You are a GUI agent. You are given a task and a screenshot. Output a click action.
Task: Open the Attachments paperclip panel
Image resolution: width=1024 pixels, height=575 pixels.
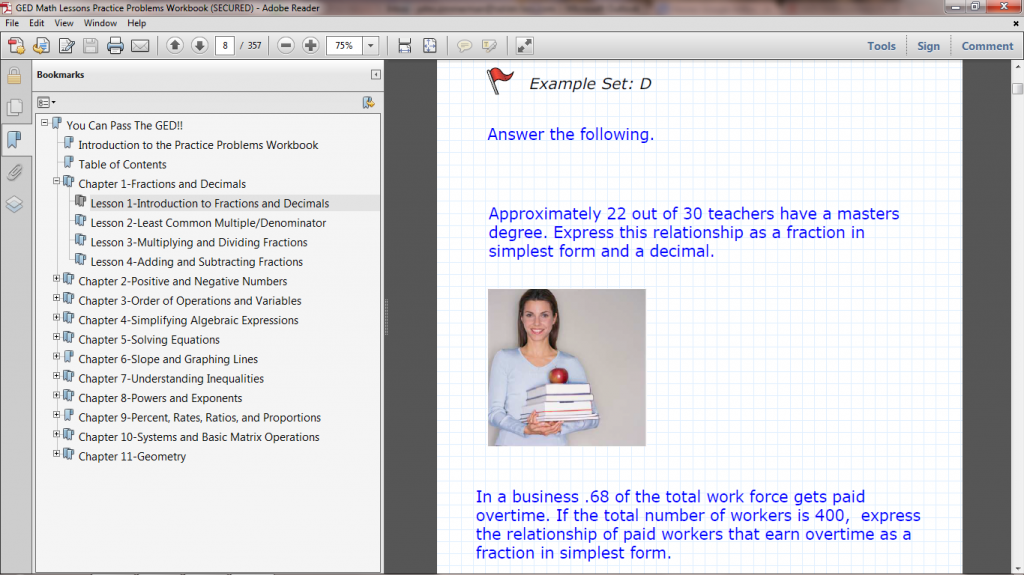pos(14,172)
